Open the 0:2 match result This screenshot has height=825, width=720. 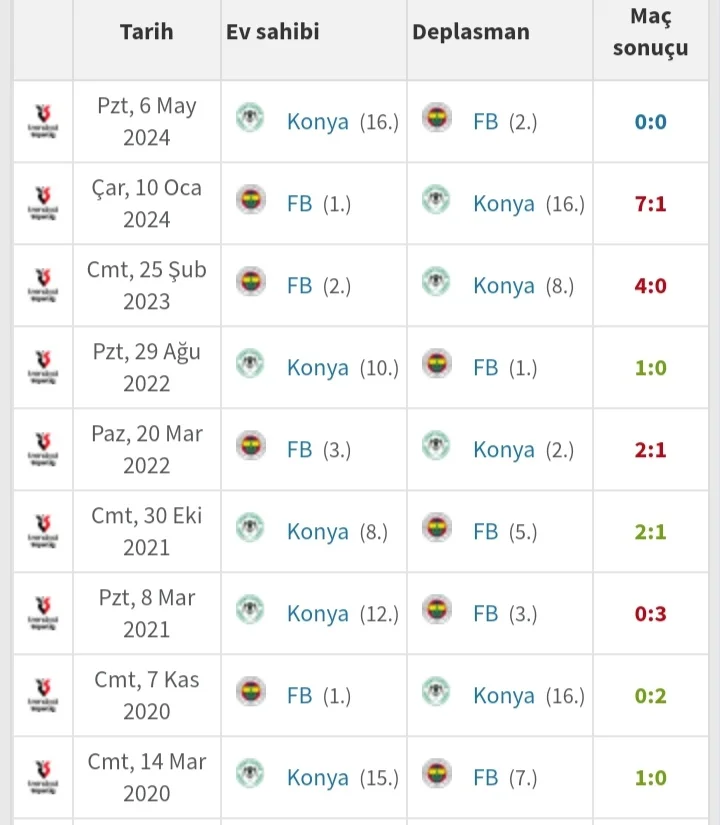coord(650,696)
